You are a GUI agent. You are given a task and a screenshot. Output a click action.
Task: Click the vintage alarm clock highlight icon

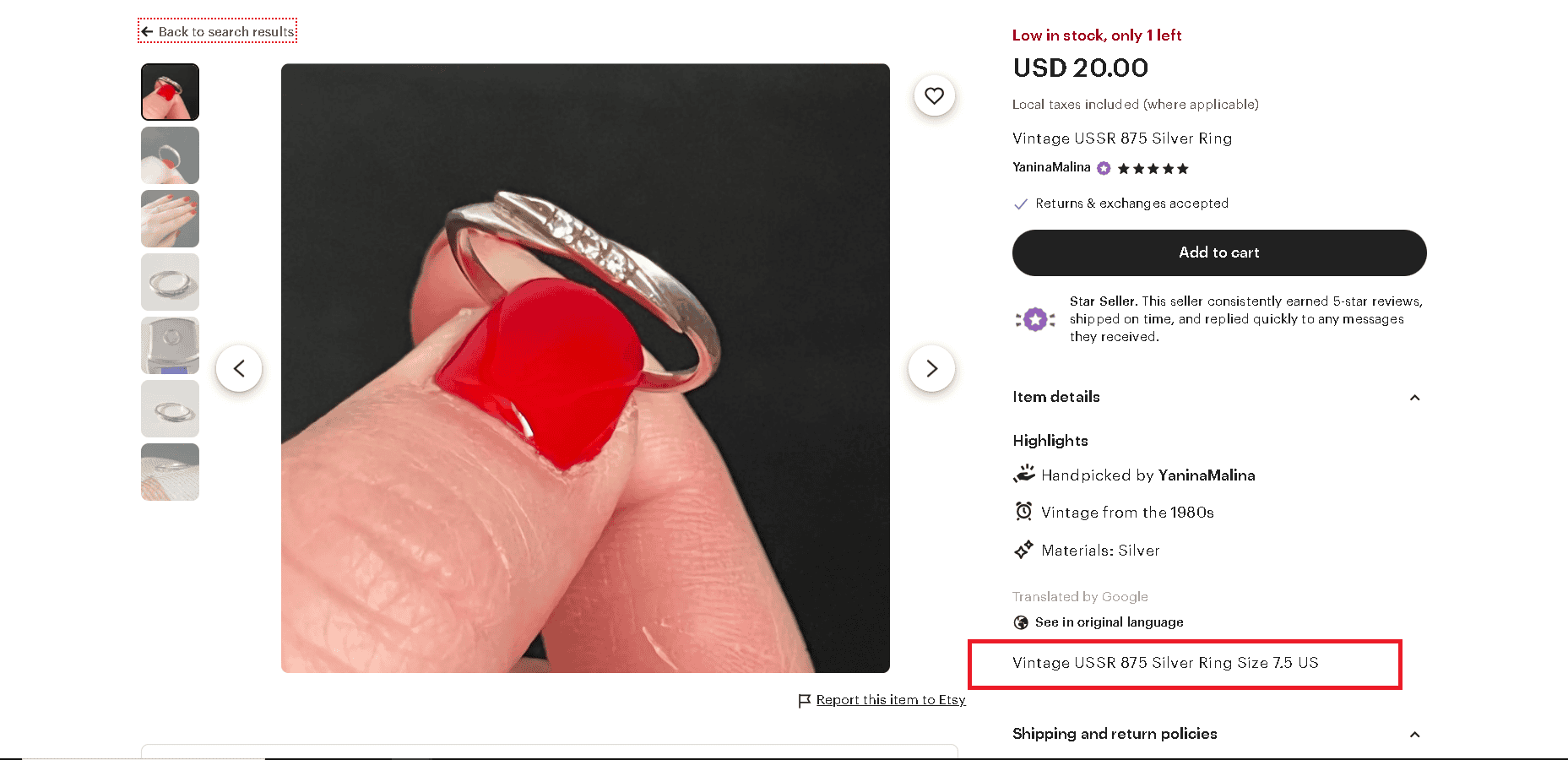point(1023,511)
